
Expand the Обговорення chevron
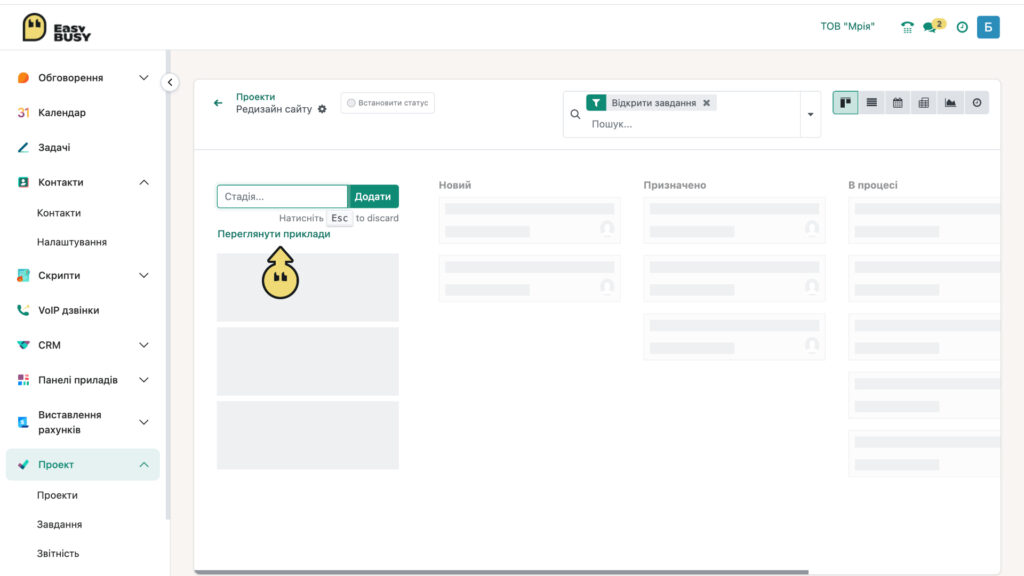tap(144, 78)
